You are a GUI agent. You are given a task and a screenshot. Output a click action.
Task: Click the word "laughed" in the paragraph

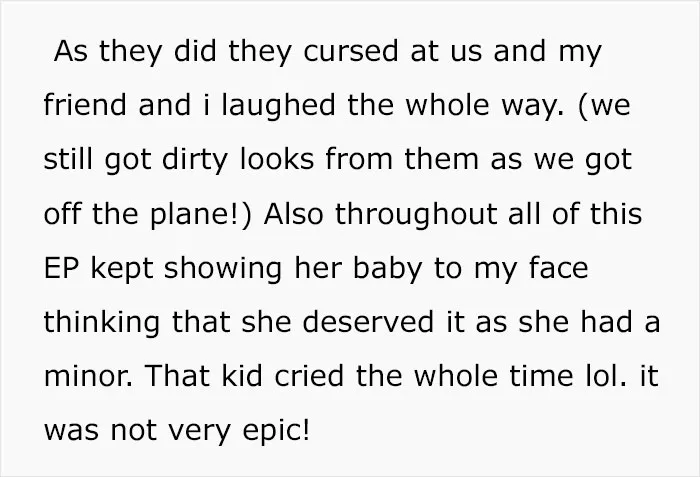(278, 105)
